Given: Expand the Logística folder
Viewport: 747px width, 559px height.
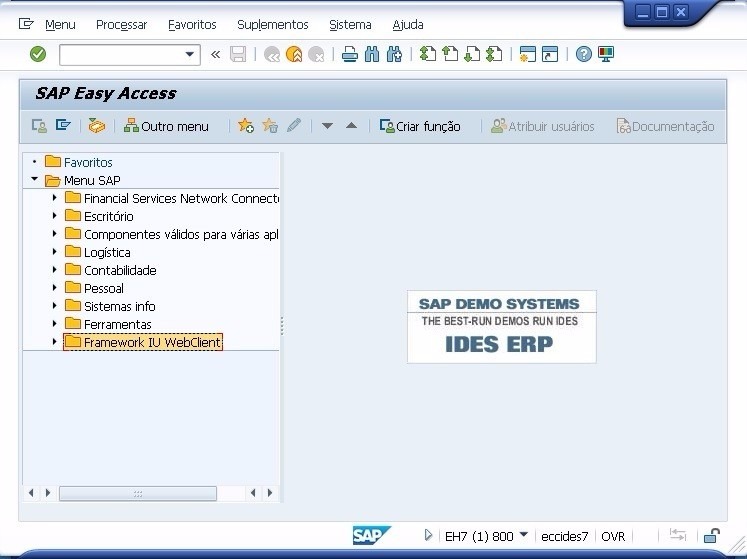Looking at the screenshot, I should (54, 251).
